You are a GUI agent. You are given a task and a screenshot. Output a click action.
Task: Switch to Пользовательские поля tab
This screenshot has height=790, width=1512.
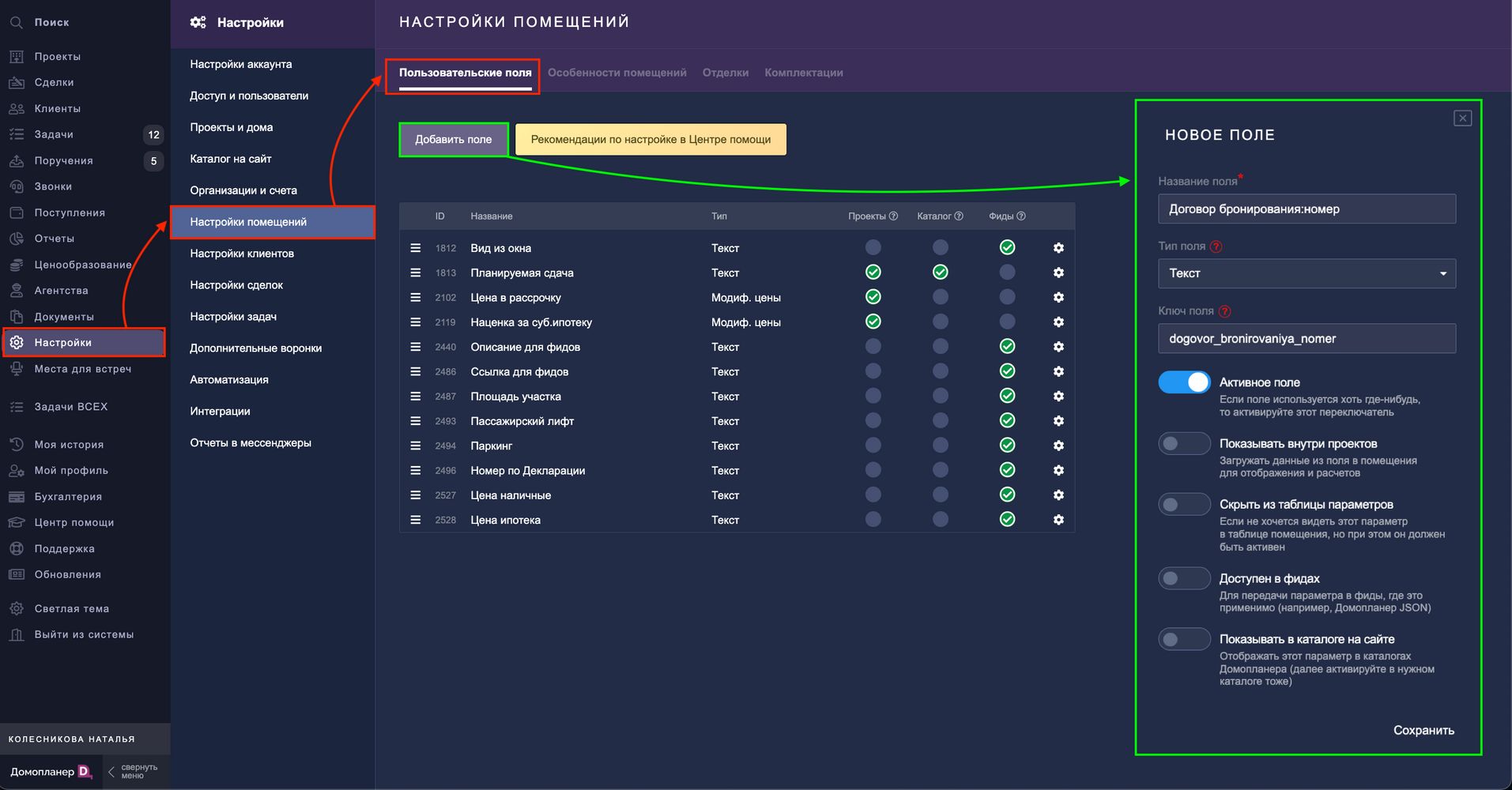[x=465, y=73]
